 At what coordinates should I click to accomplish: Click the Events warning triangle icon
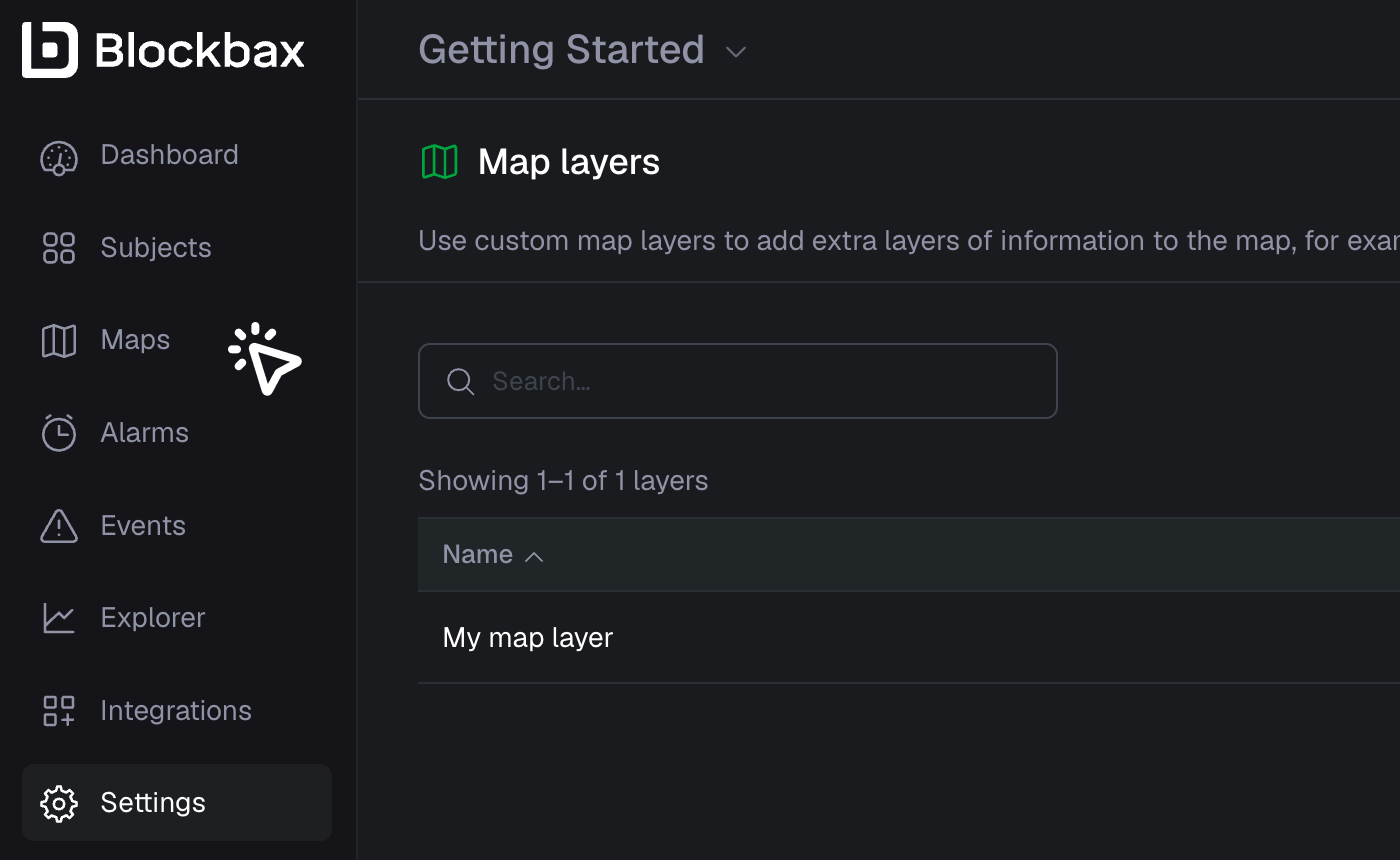pos(59,526)
